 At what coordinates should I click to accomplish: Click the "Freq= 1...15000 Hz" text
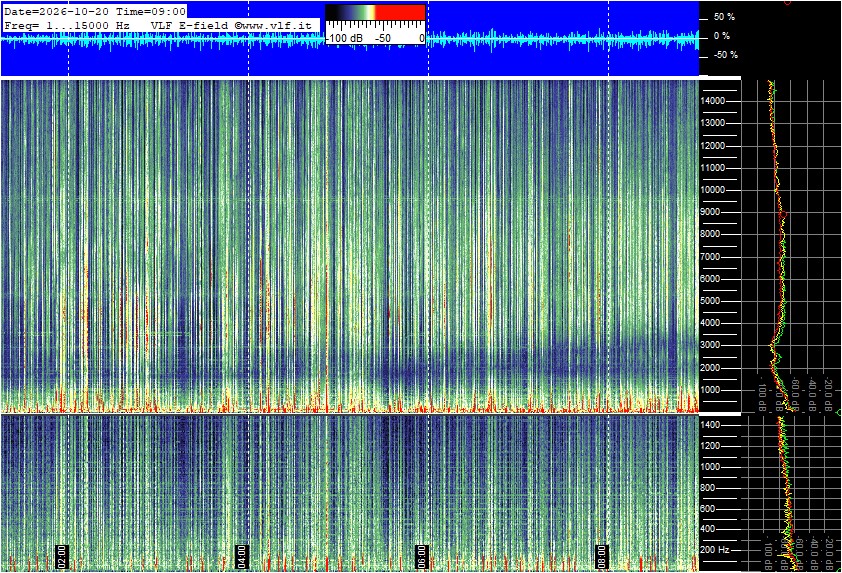(x=67, y=25)
